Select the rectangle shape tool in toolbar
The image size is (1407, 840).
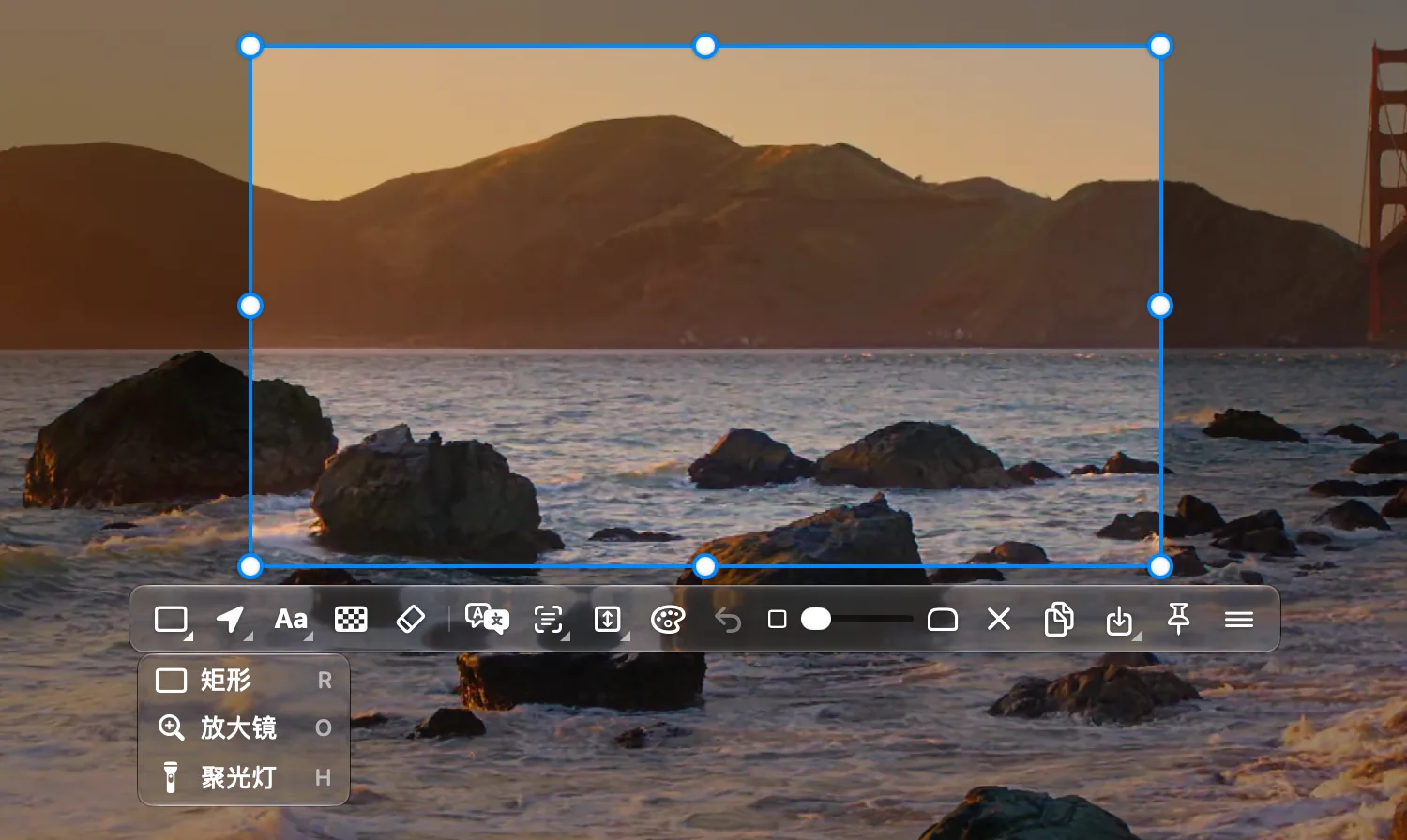(x=172, y=620)
